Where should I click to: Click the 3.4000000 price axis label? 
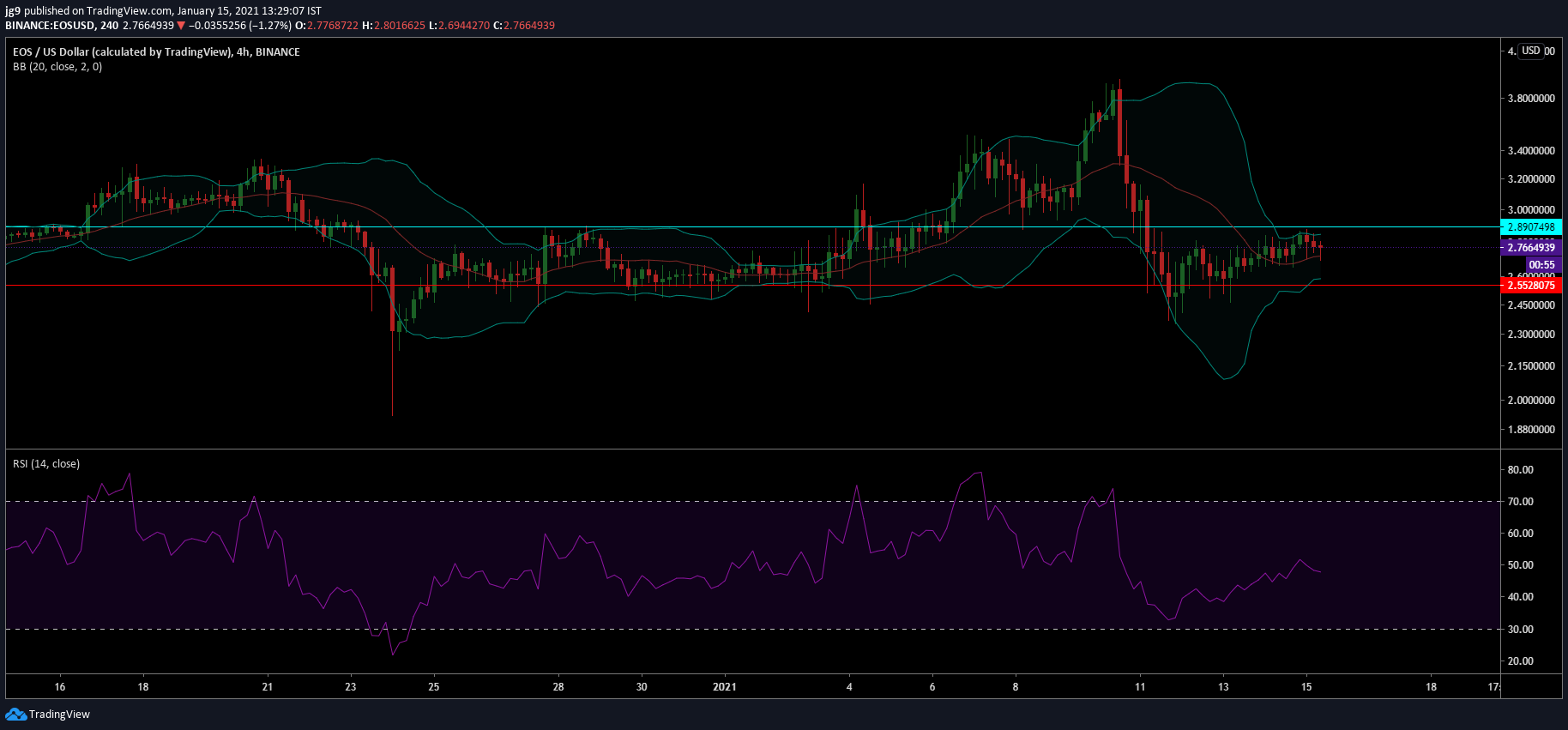pyautogui.click(x=1531, y=151)
